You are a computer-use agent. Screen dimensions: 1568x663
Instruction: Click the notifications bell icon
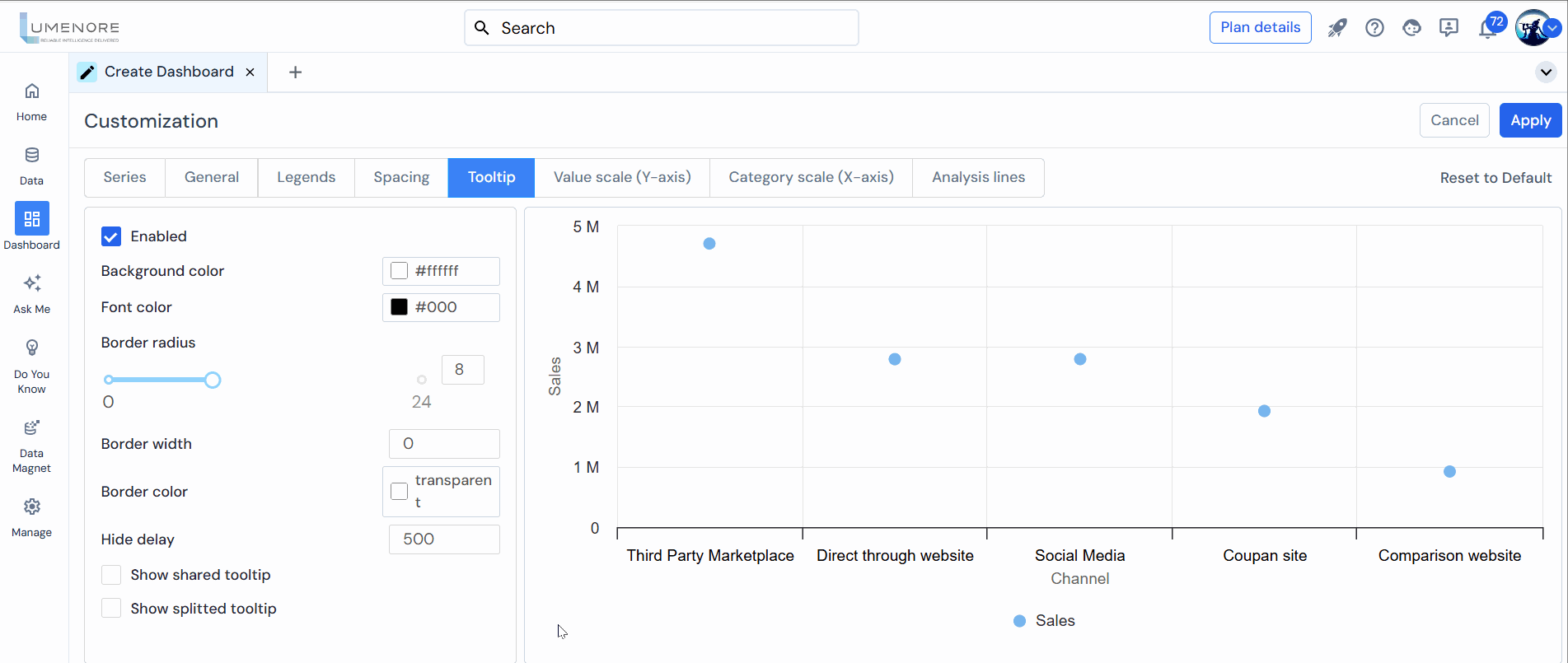[1487, 30]
